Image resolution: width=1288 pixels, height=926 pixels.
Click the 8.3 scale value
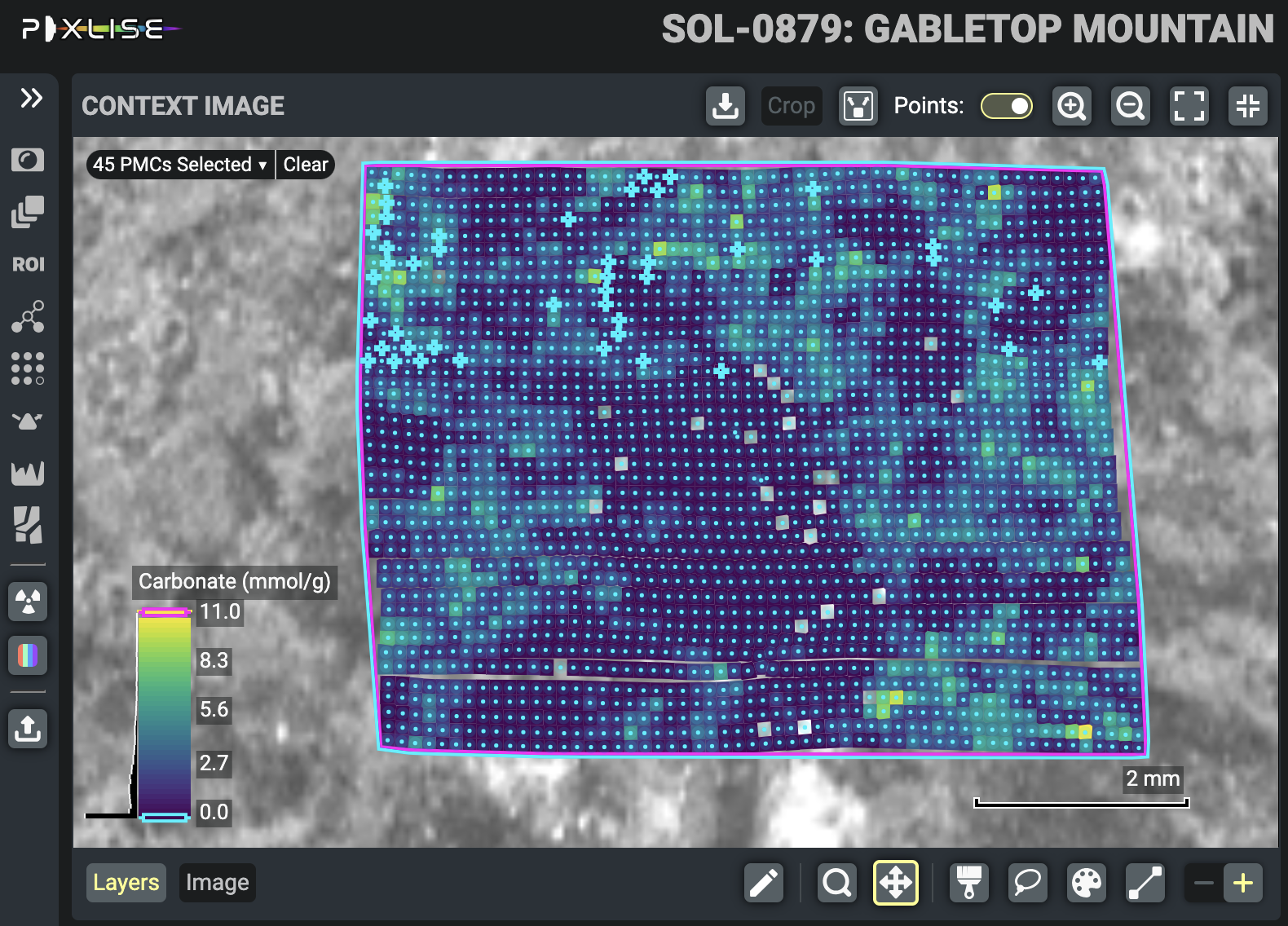point(214,660)
